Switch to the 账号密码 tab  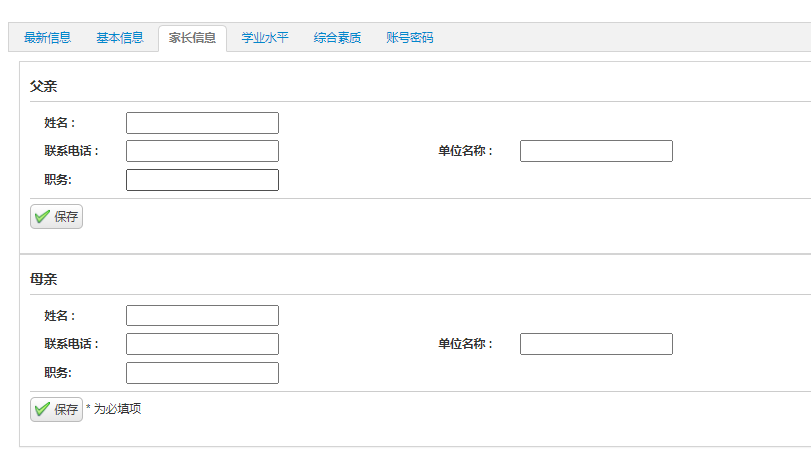(x=410, y=38)
